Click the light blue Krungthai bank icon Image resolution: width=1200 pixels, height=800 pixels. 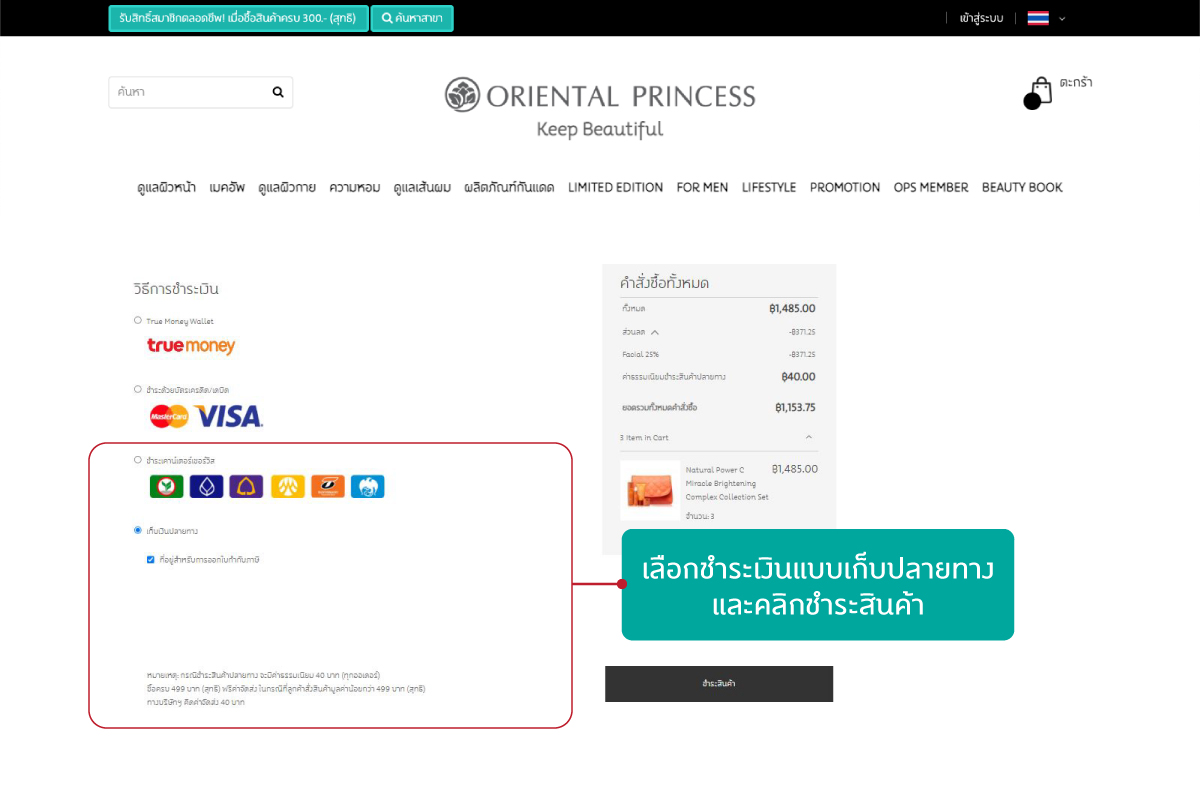tap(368, 487)
